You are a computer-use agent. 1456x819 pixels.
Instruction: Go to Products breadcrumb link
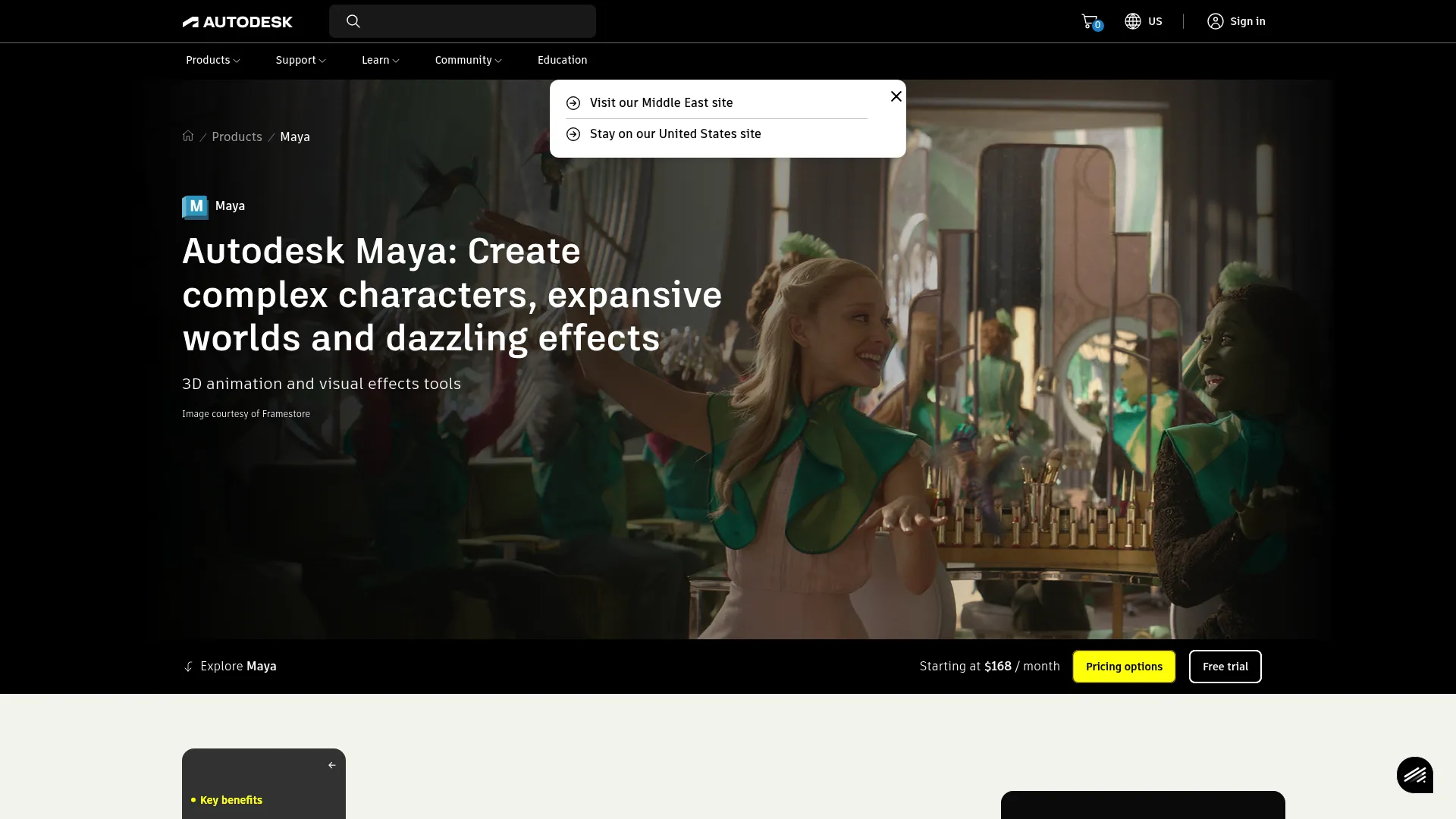click(x=237, y=136)
